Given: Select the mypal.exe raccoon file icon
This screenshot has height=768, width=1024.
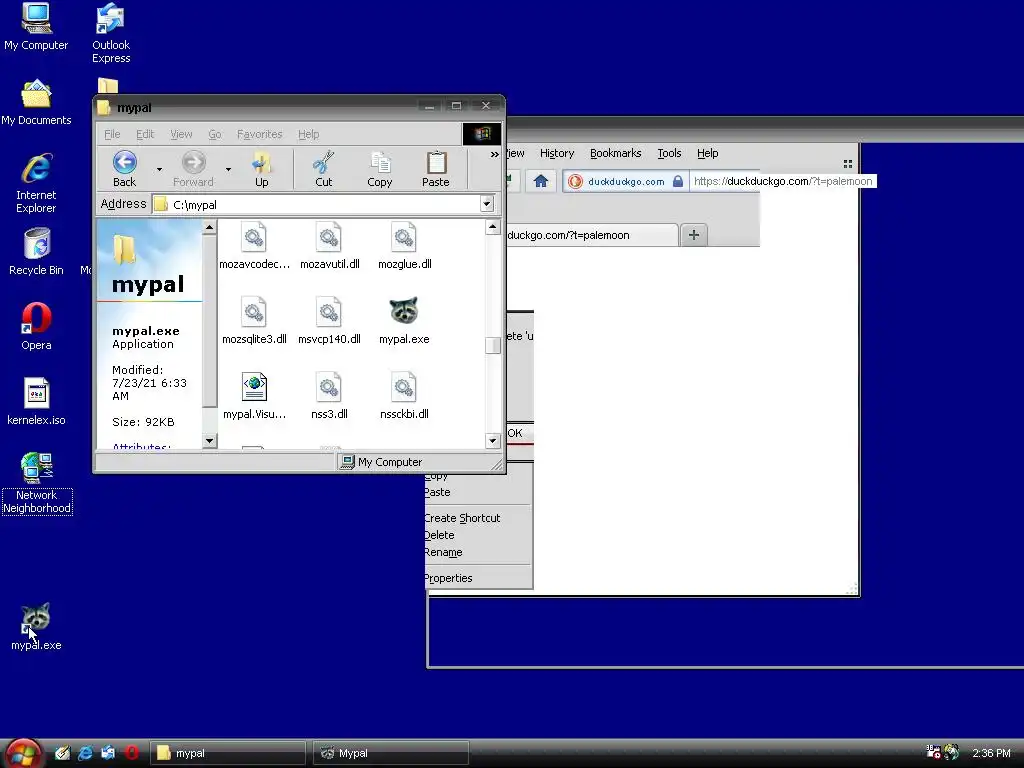Looking at the screenshot, I should pyautogui.click(x=404, y=320).
